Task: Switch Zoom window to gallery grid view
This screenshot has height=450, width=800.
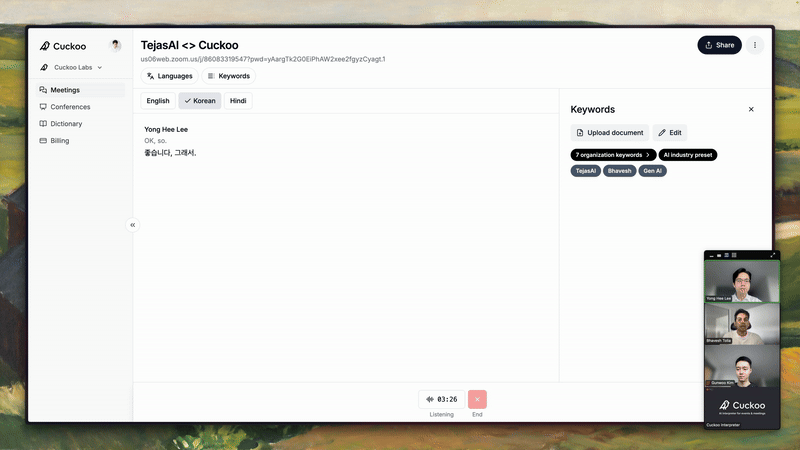Action: pyautogui.click(x=734, y=255)
